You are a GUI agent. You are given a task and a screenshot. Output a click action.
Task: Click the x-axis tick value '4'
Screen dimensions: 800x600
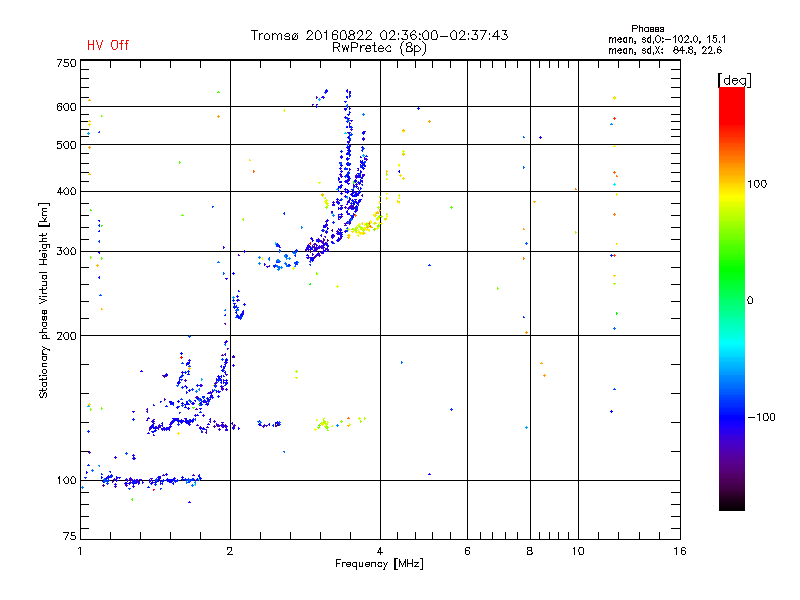pyautogui.click(x=380, y=551)
